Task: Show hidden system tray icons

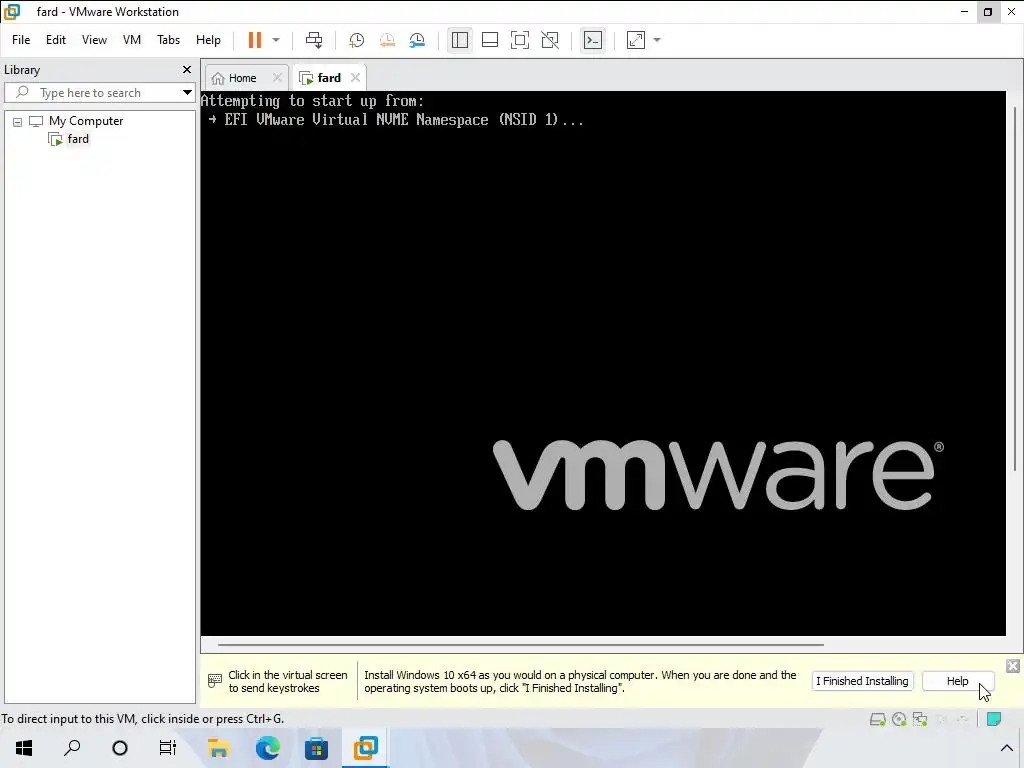Action: [1006, 748]
